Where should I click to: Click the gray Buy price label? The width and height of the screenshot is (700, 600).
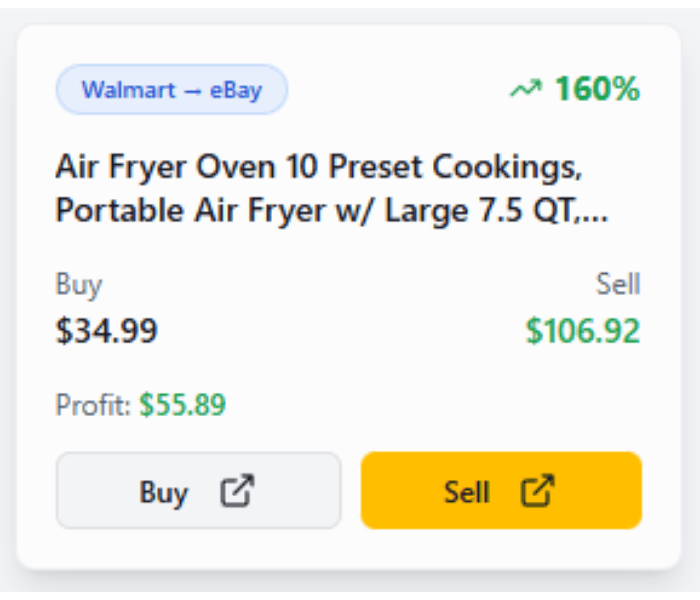[79, 284]
